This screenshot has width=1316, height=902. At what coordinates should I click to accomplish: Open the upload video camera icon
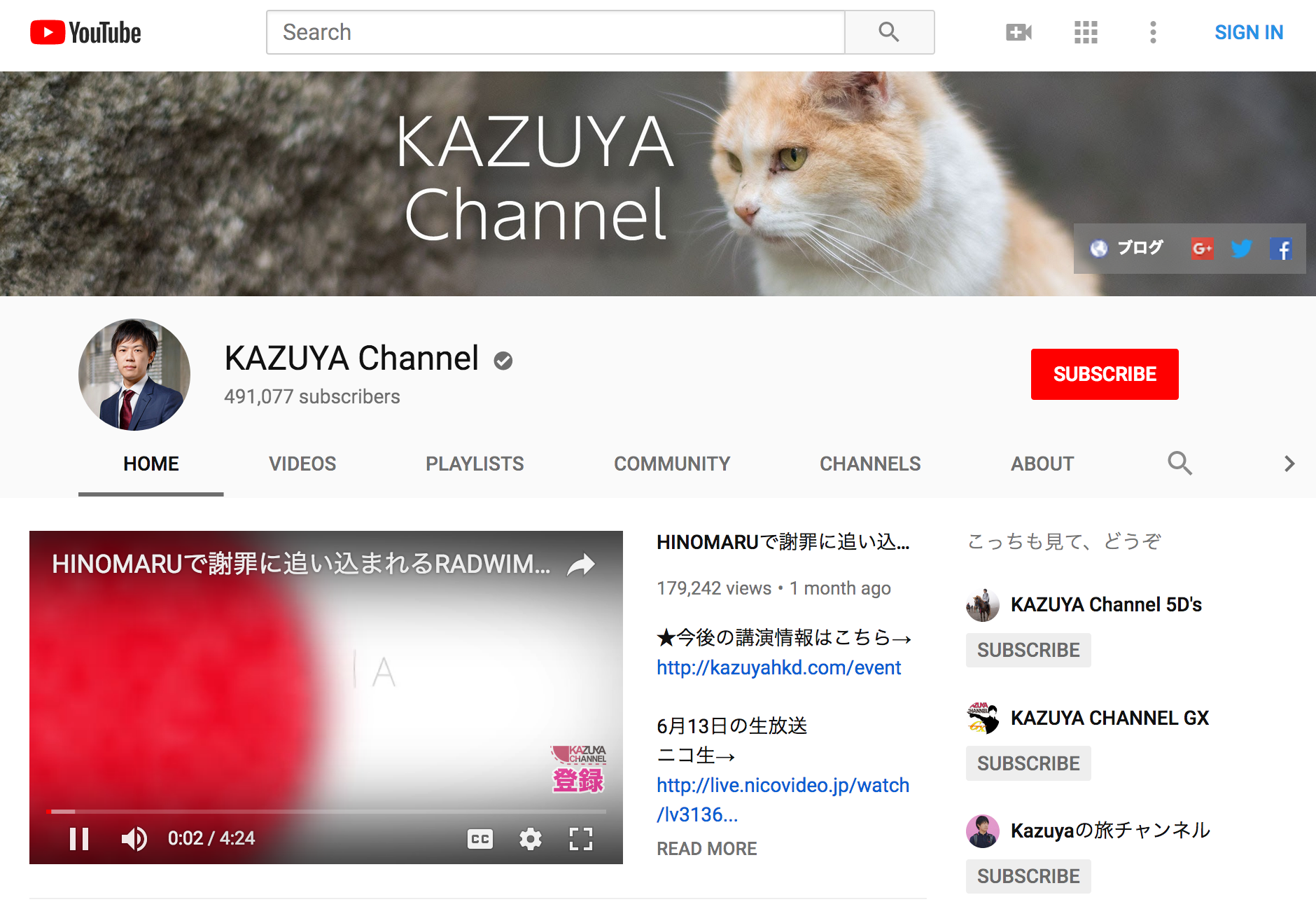(x=1018, y=32)
